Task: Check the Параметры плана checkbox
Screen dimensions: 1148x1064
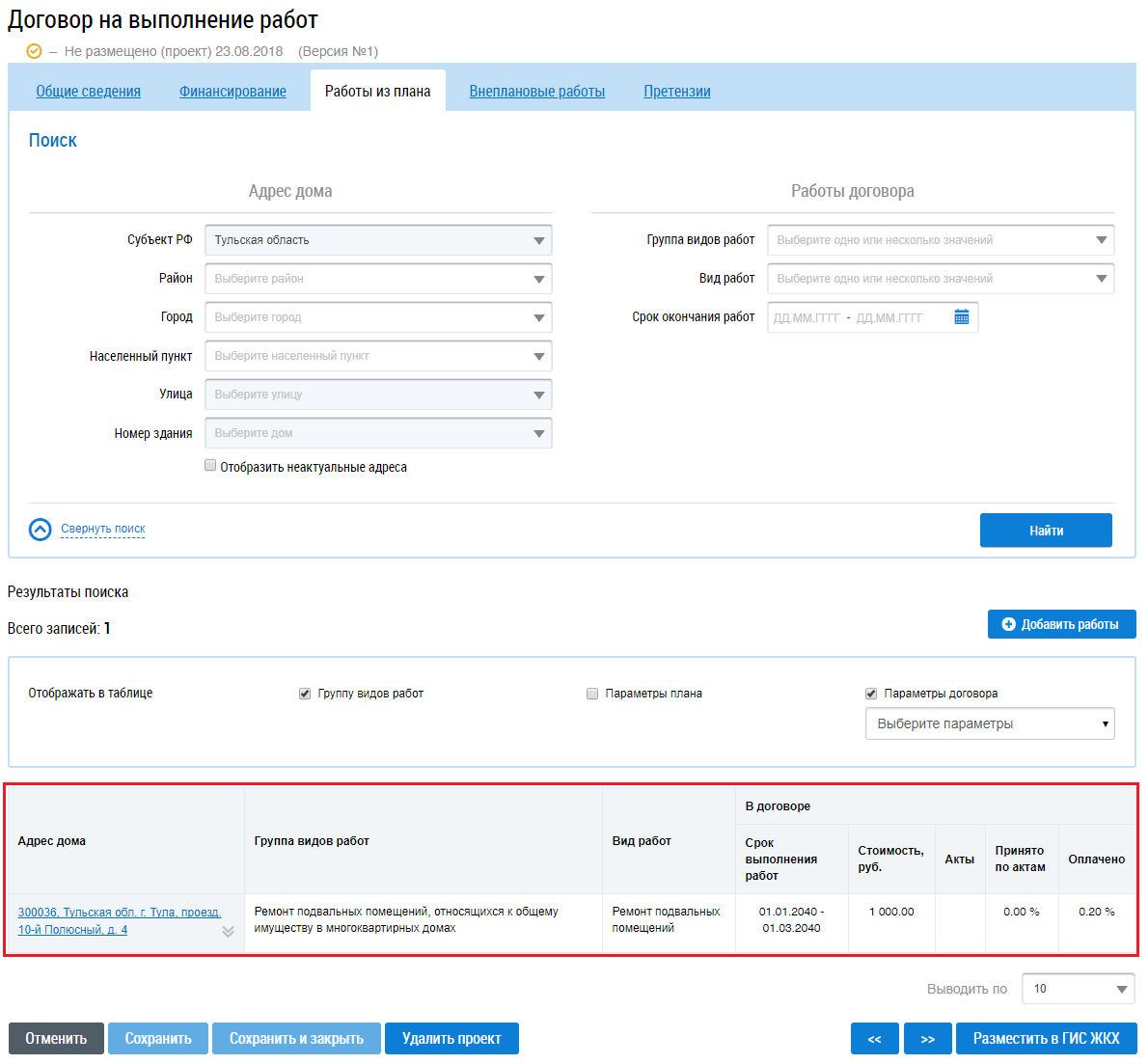Action: [592, 694]
